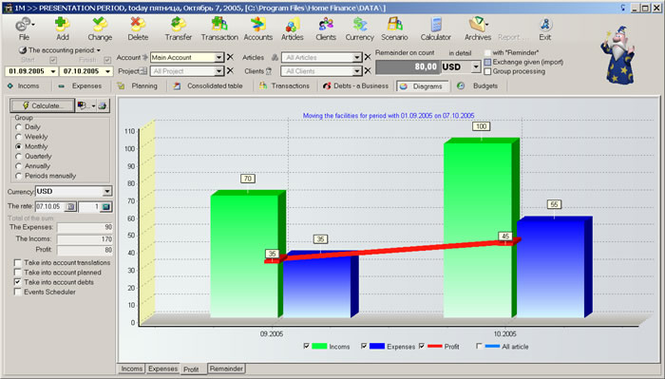The image size is (665, 379).
Task: Toggle the green Incoms legend series
Action: pyautogui.click(x=306, y=346)
